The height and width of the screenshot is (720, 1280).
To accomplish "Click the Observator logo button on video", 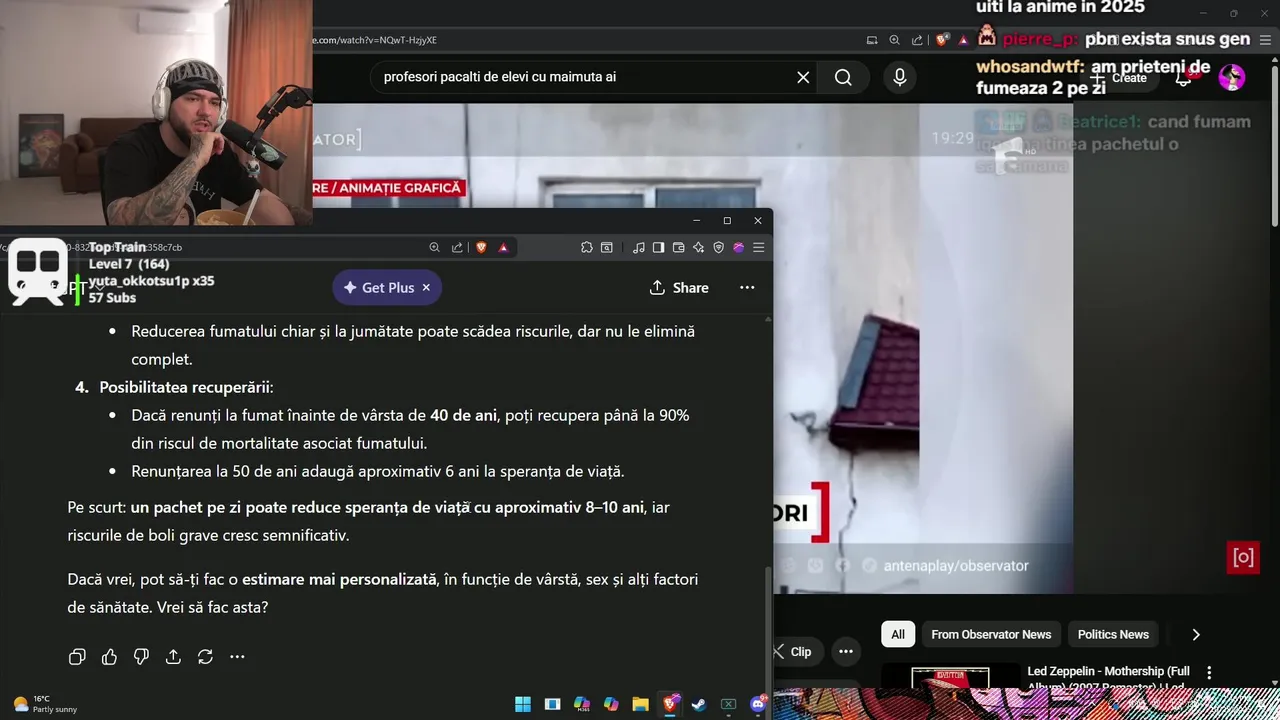I will (1243, 558).
